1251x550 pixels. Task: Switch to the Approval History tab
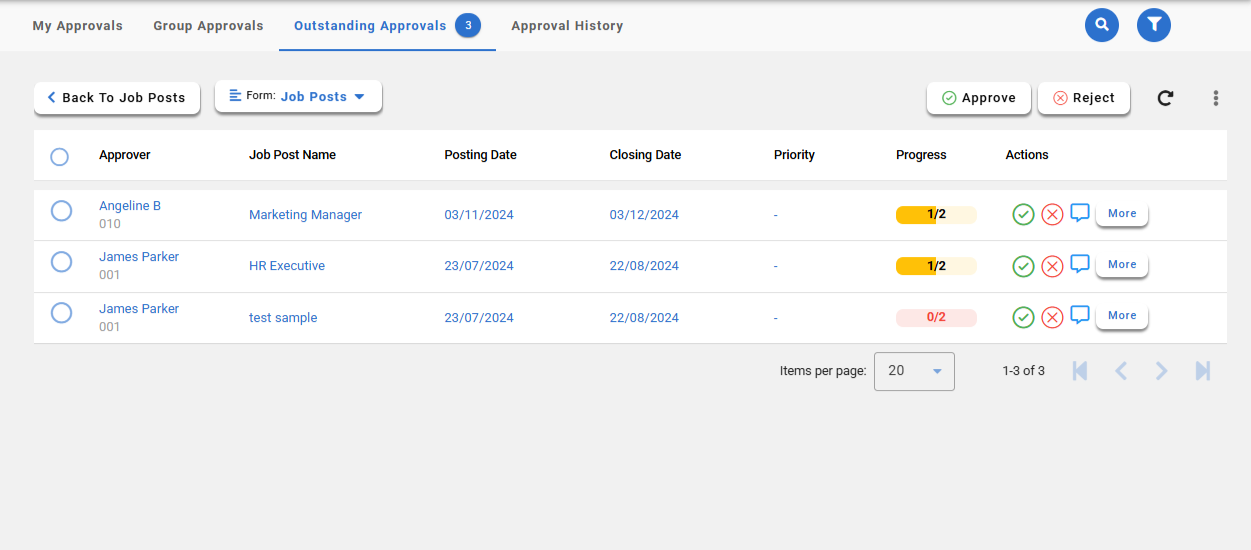tap(567, 26)
